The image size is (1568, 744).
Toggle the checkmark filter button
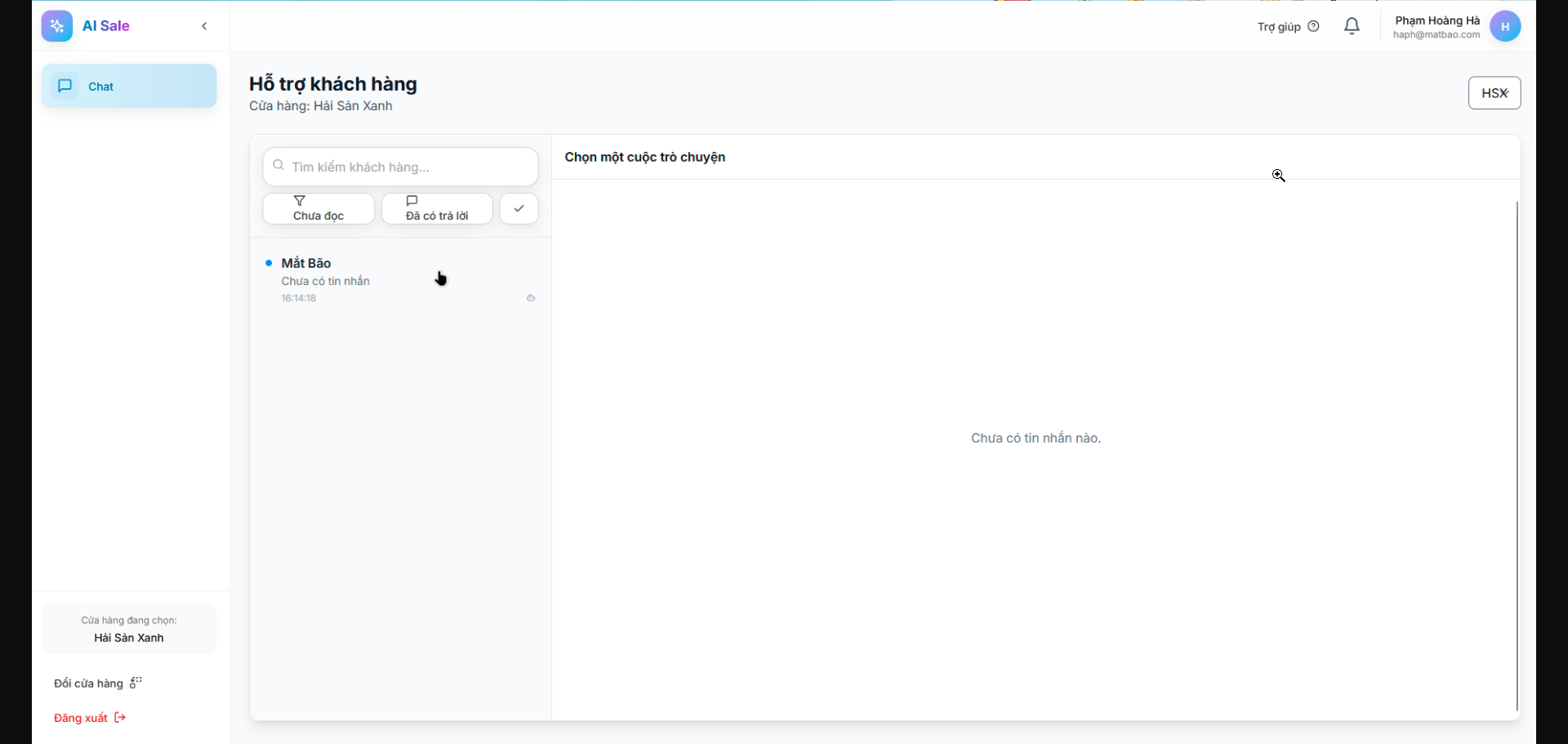pyautogui.click(x=519, y=208)
